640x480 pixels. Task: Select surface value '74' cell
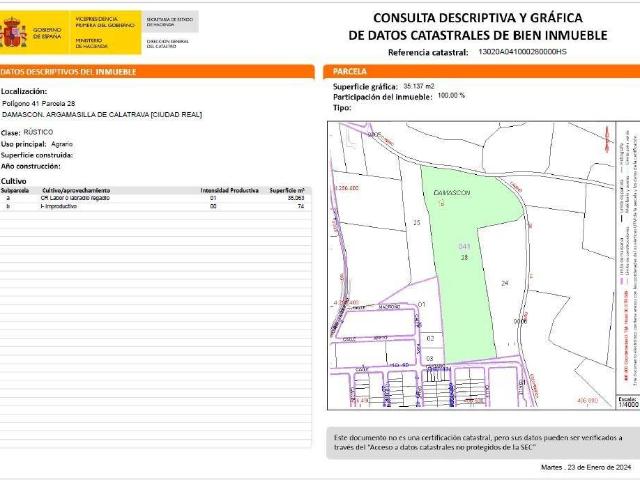coord(301,207)
